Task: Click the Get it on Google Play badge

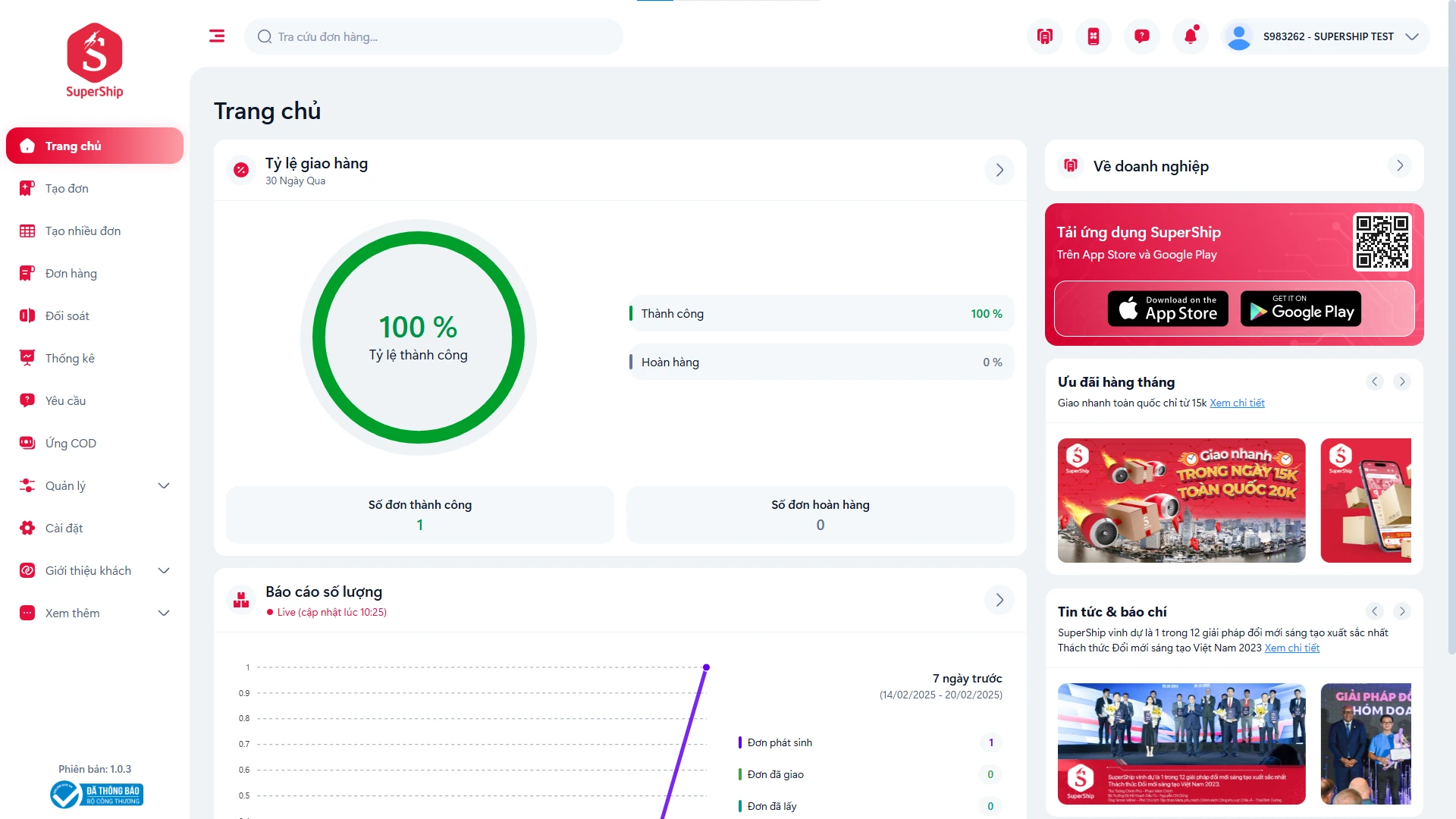Action: point(1301,309)
